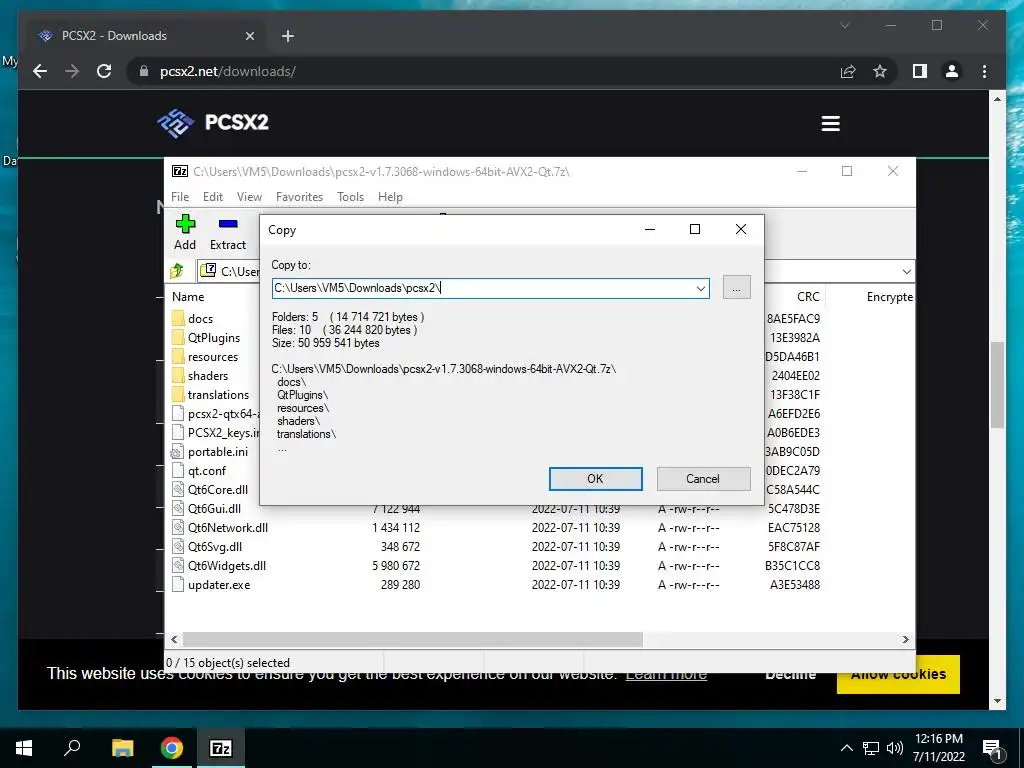The height and width of the screenshot is (768, 1024).
Task: Open the Help menu in 7-Zip
Action: coord(391,197)
